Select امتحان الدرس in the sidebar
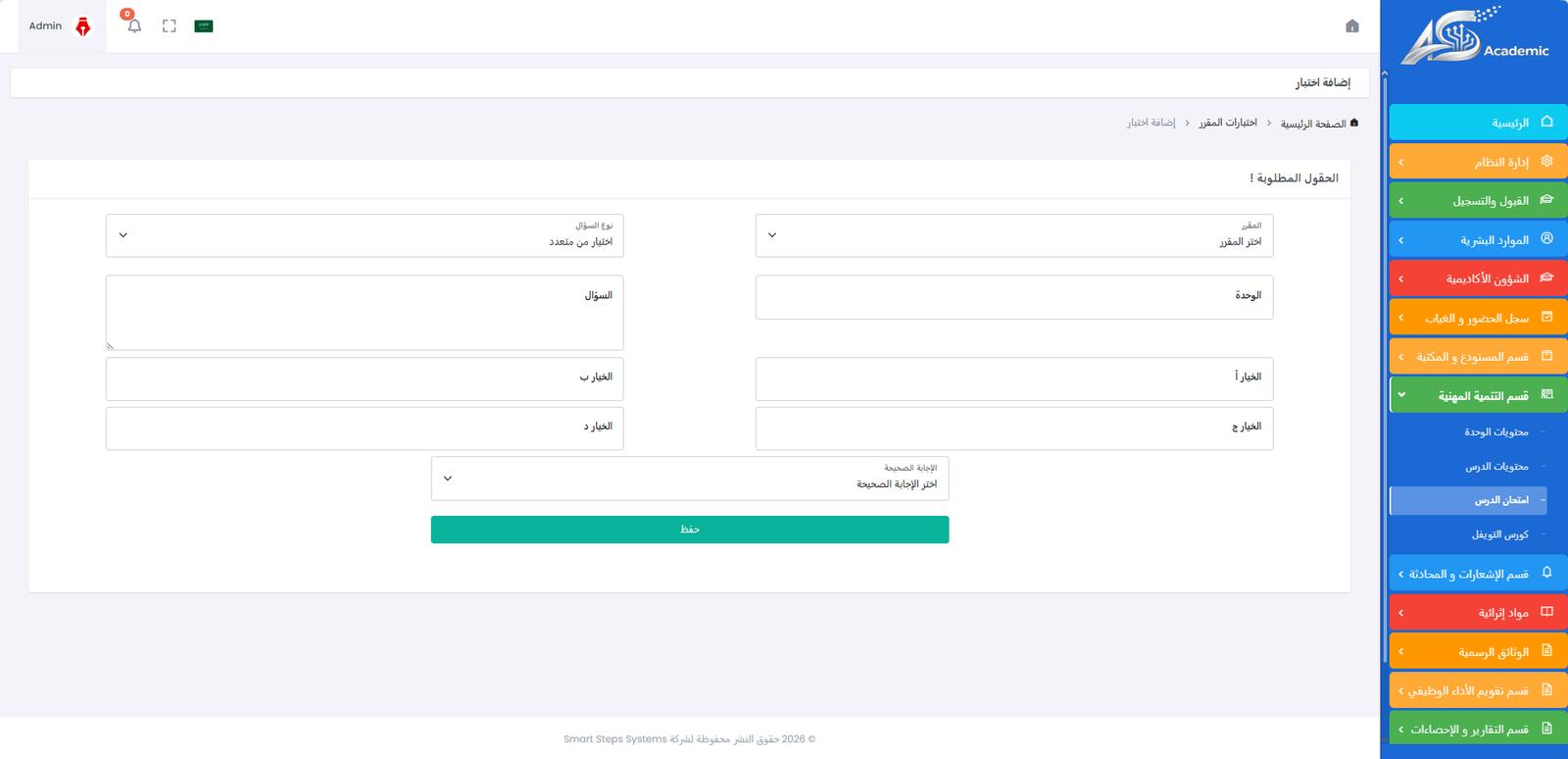Image resolution: width=1568 pixels, height=759 pixels. point(1467,500)
